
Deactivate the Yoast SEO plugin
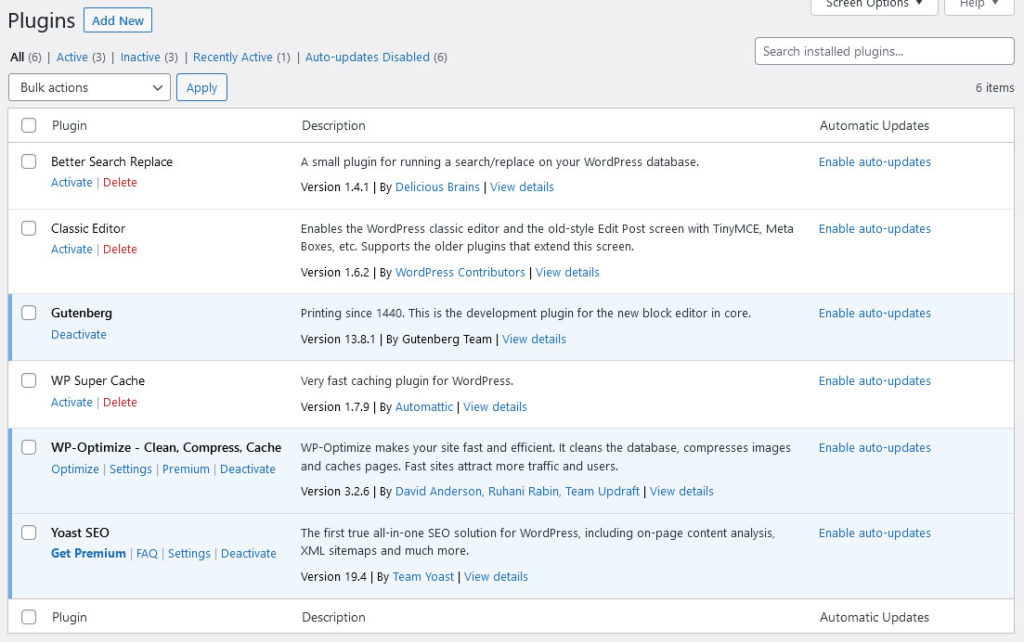[249, 553]
